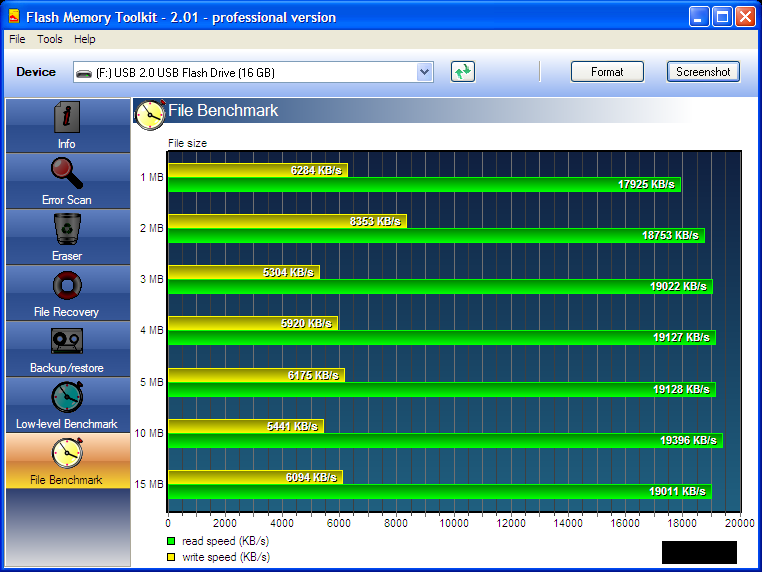
Task: Click the green refresh devices icon
Action: click(462, 72)
